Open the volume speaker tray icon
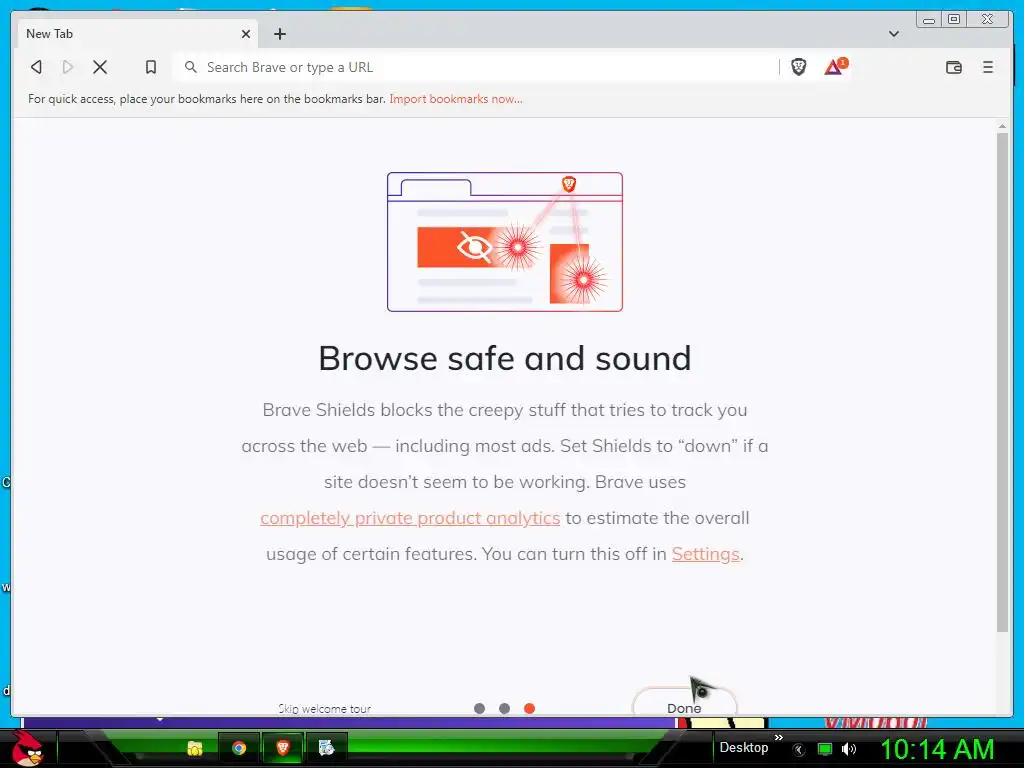Screen dimensions: 1024x768 point(848,749)
